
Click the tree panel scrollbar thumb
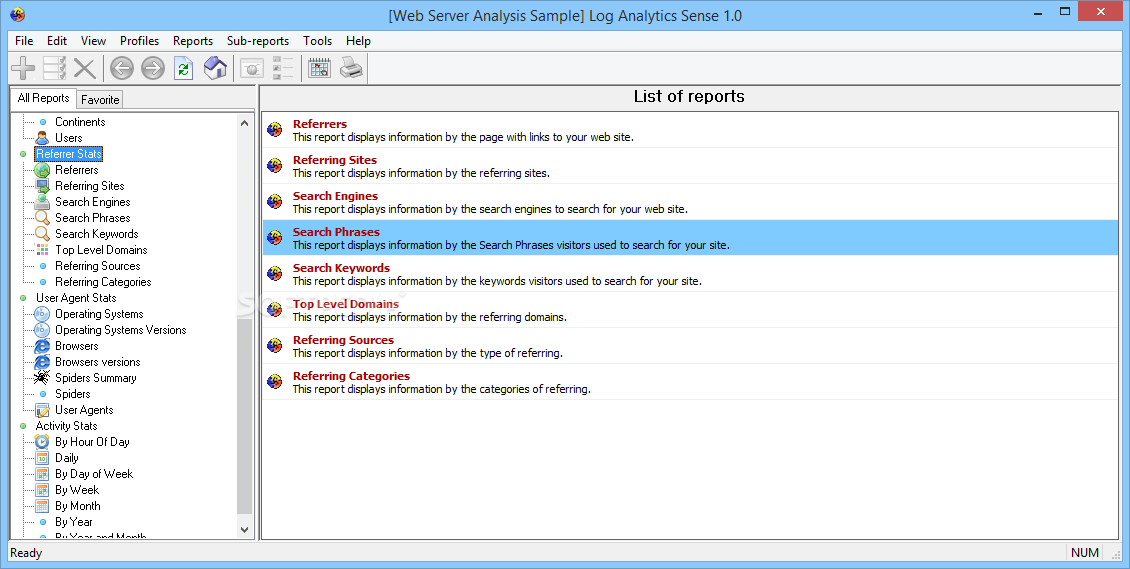click(244, 415)
